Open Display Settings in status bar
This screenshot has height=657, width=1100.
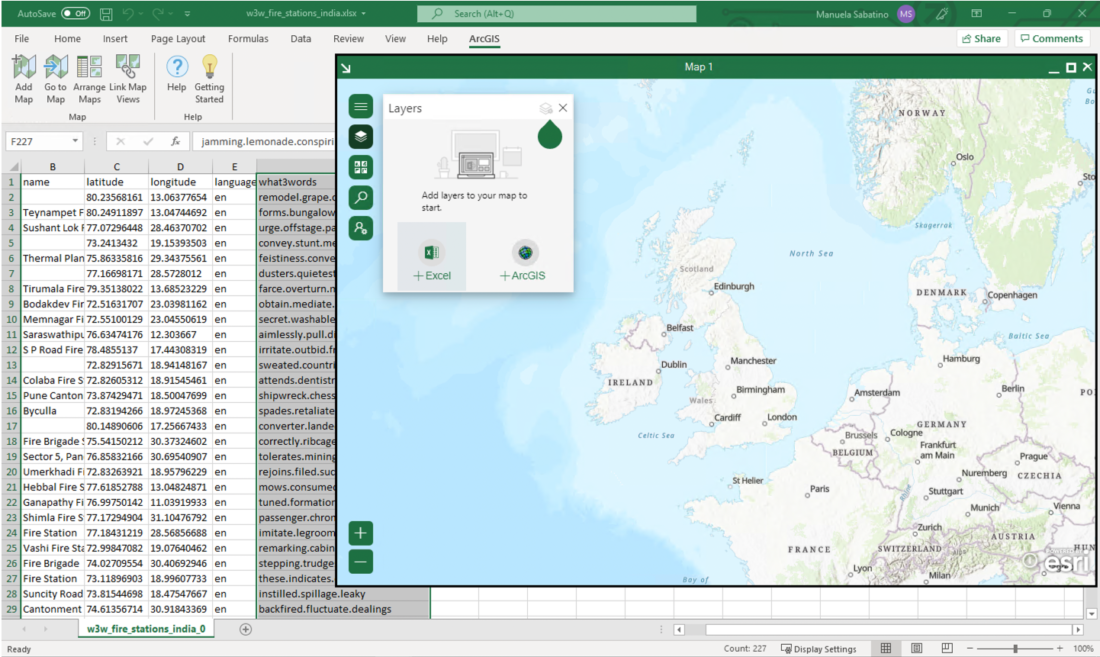click(819, 649)
